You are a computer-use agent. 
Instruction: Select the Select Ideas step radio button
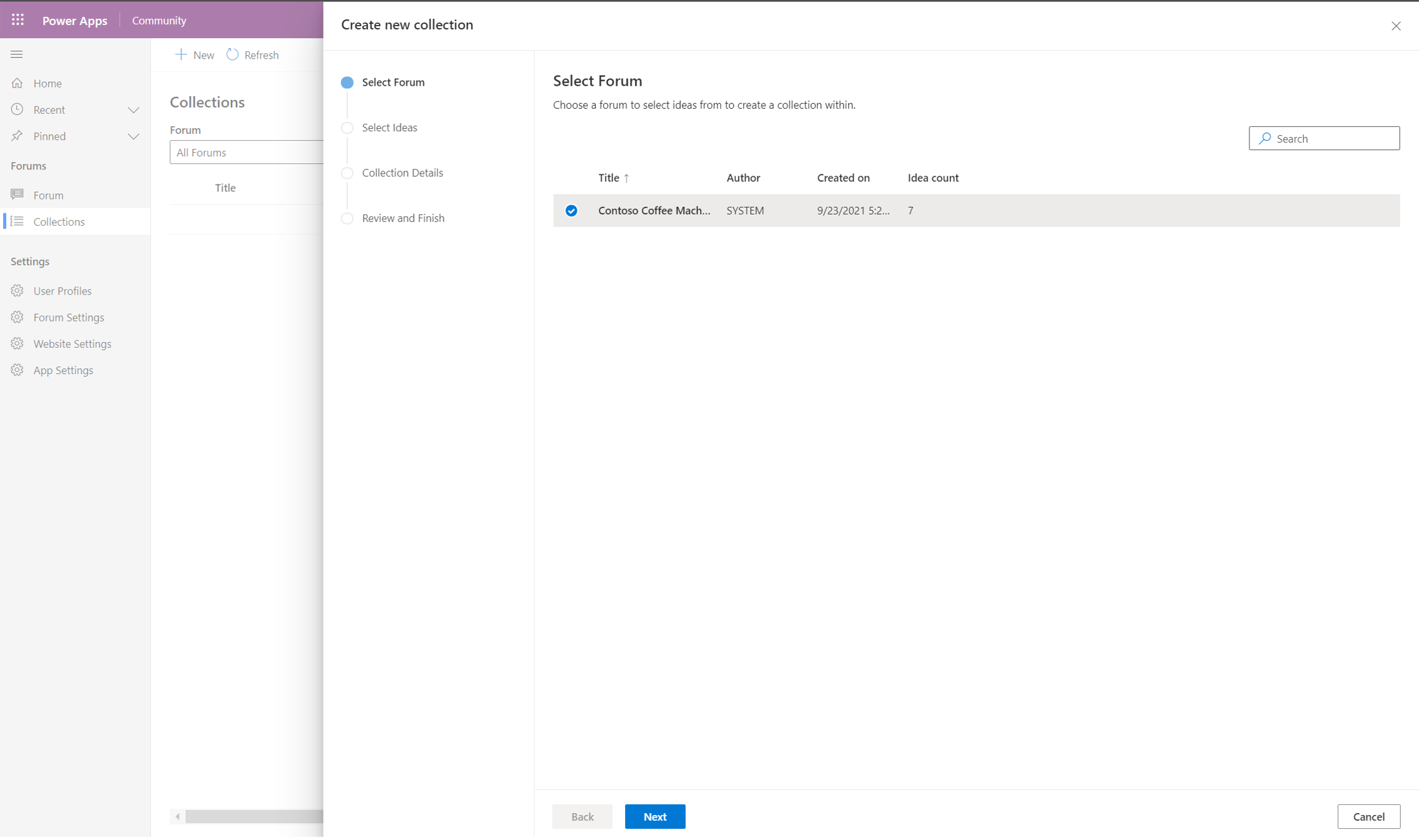[x=347, y=127]
